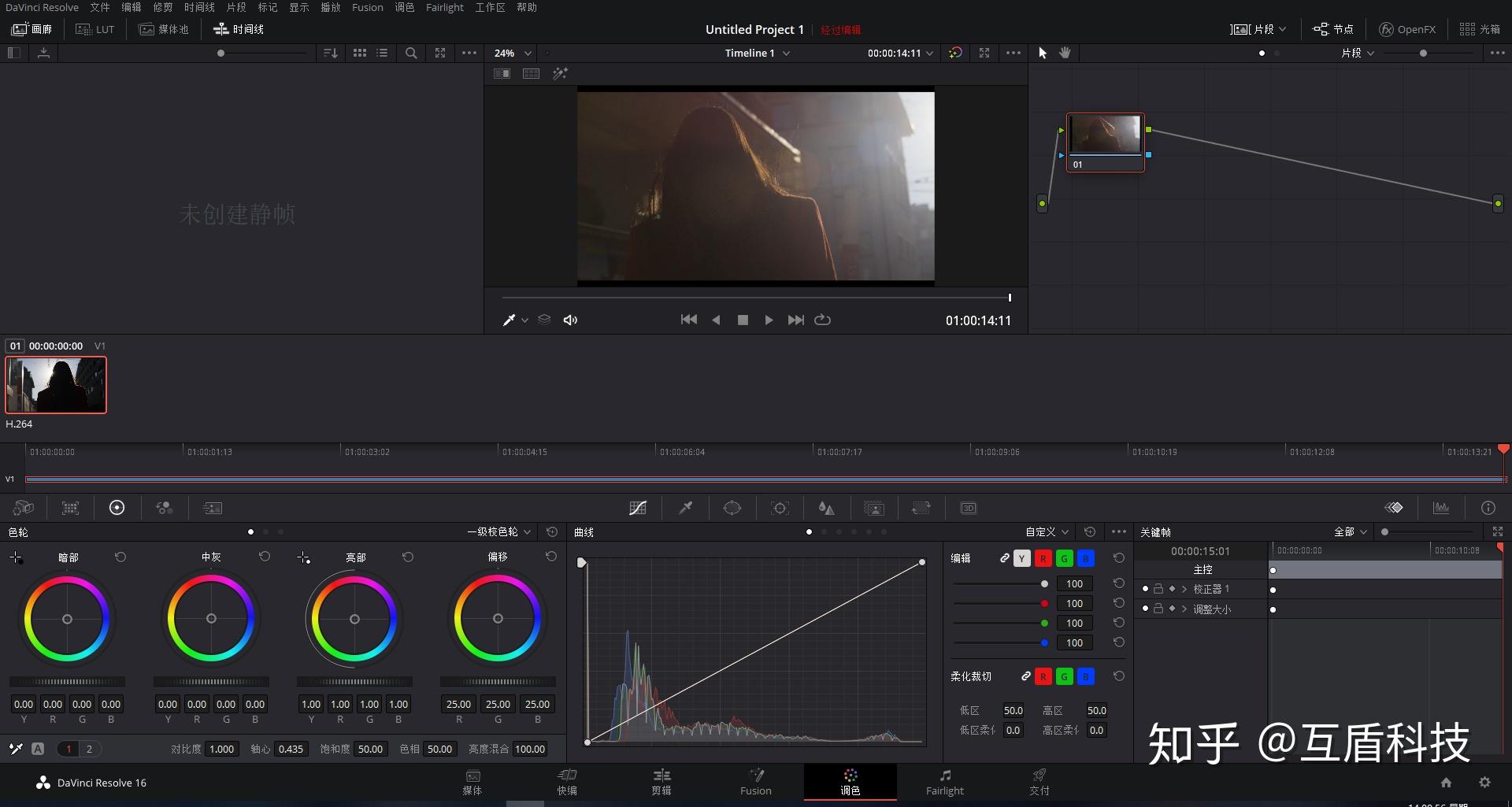Toggle split screen viewer icon
This screenshot has width=1512, height=807.
click(502, 73)
